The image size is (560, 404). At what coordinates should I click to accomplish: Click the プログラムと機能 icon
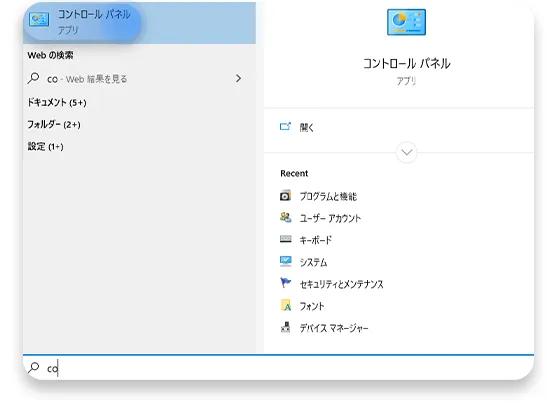[x=285, y=196]
